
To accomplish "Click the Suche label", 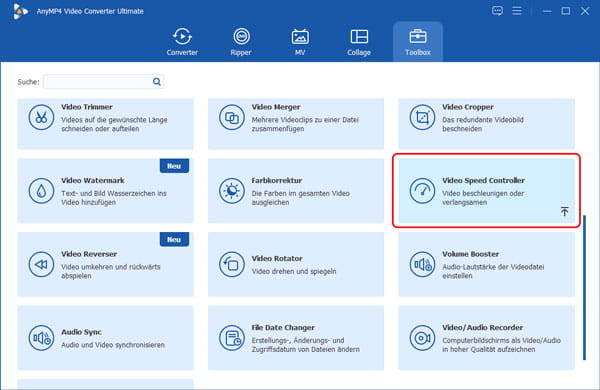I will 28,82.
